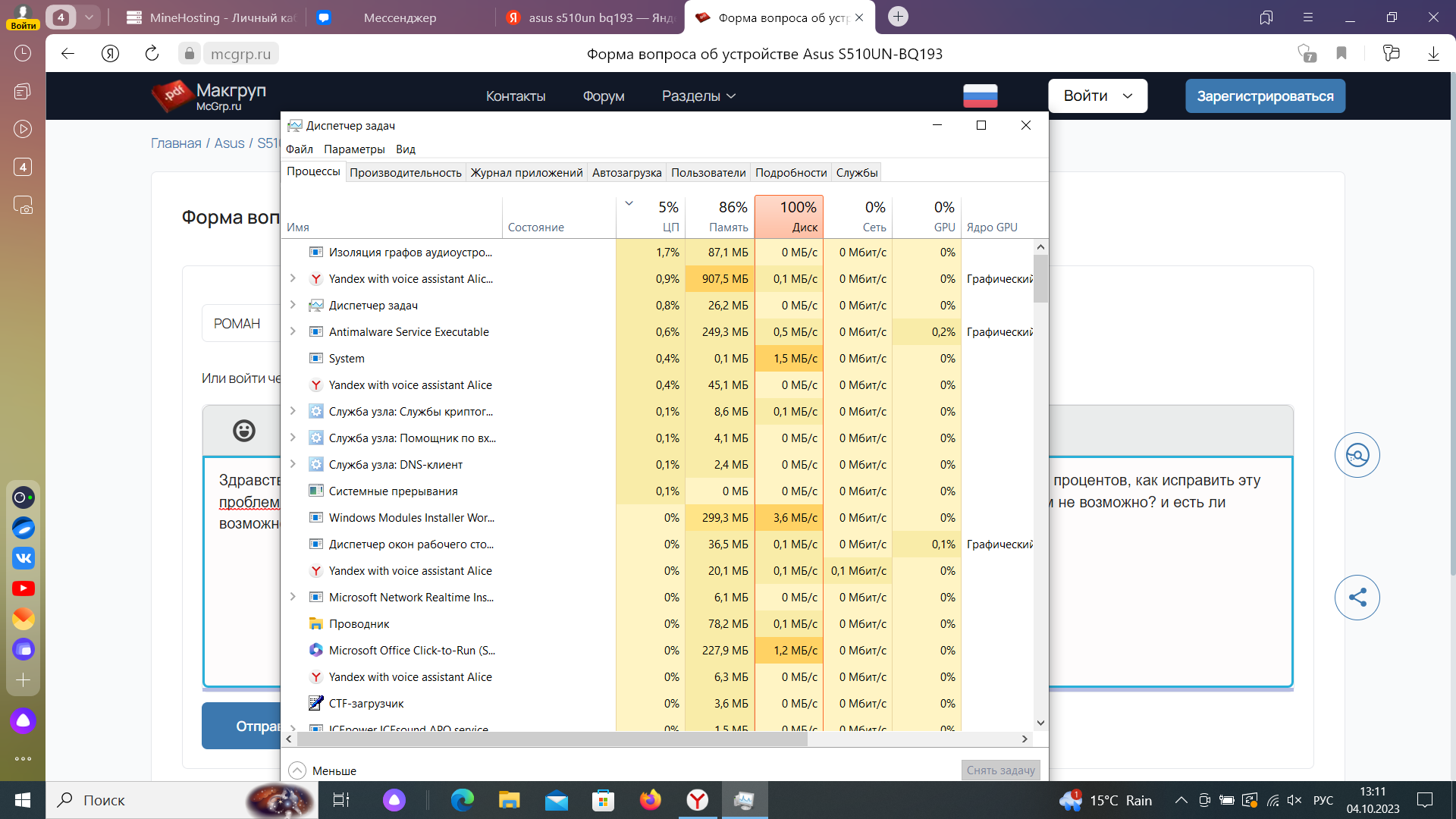This screenshot has width=1456, height=819.
Task: Open notification center icon in taskbar
Action: tap(1425, 800)
